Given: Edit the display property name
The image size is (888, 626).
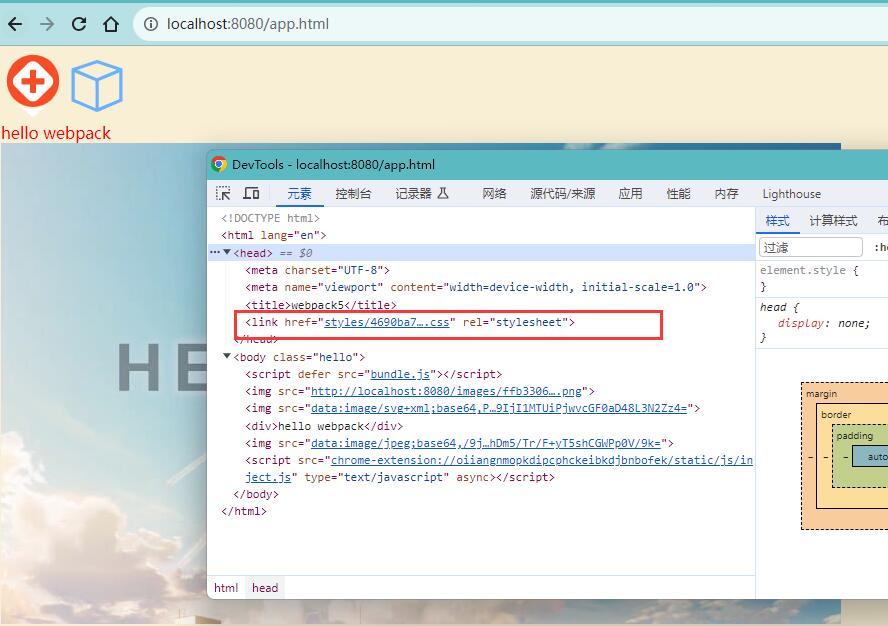Looking at the screenshot, I should [x=800, y=323].
